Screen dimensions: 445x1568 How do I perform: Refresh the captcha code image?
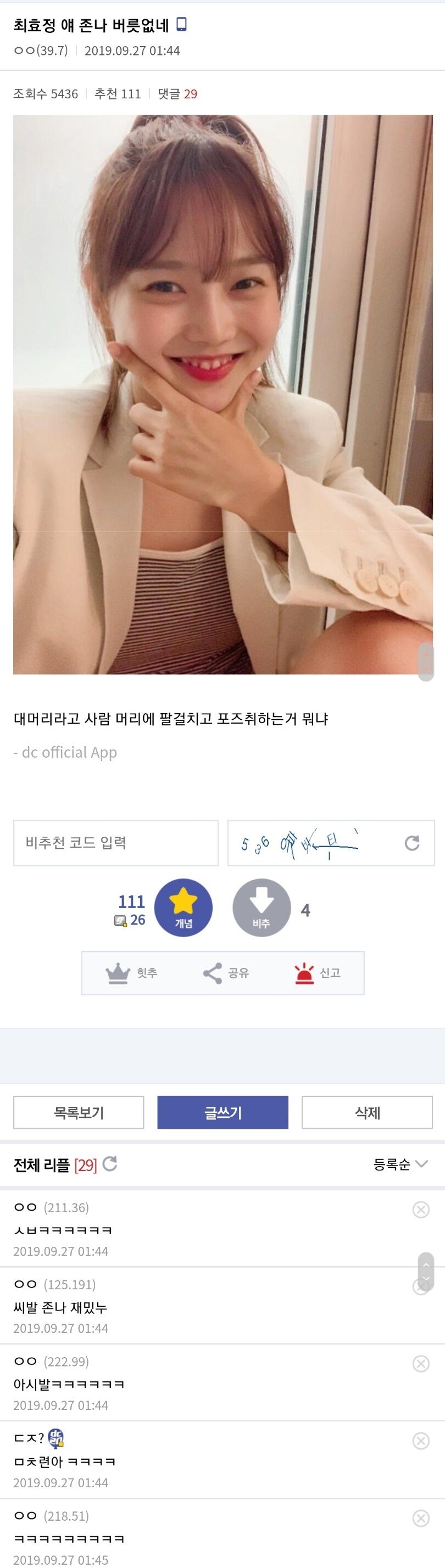tap(412, 843)
